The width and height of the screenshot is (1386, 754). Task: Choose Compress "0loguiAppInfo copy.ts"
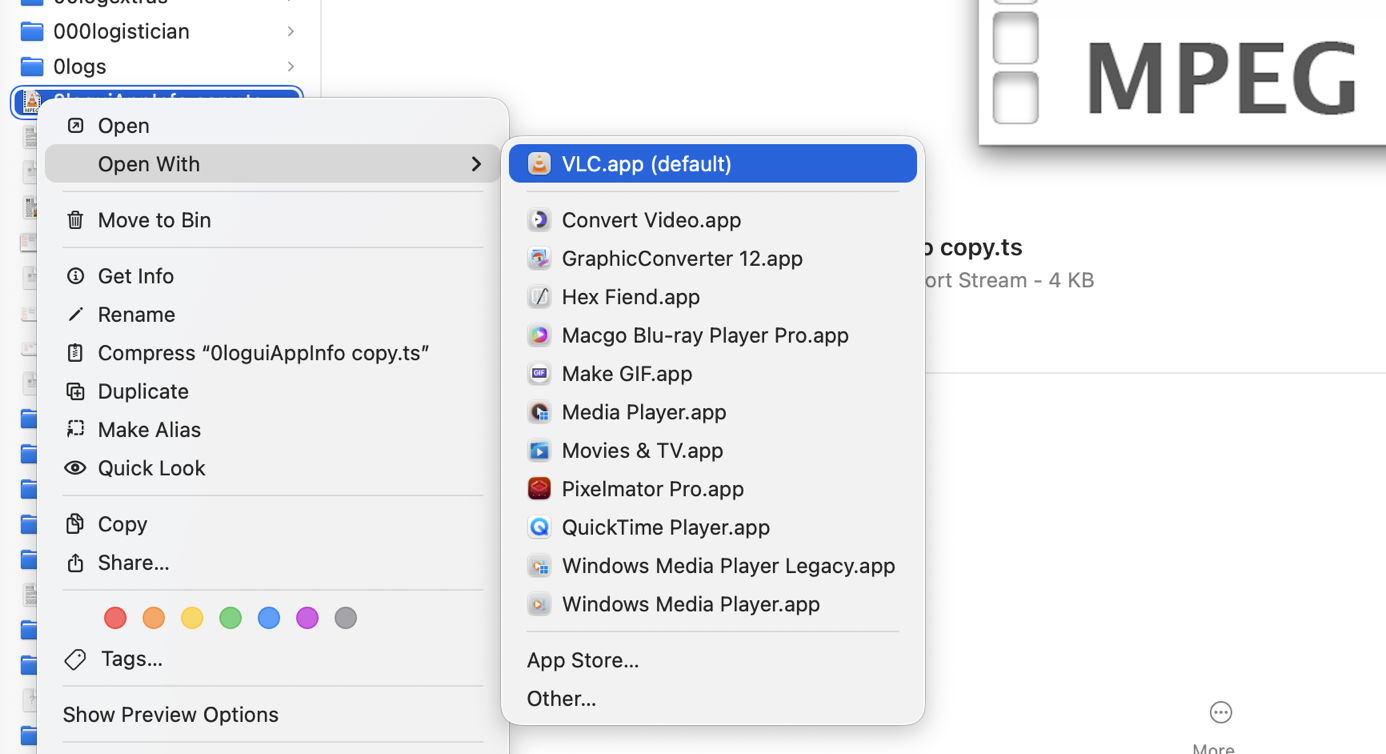(273, 353)
